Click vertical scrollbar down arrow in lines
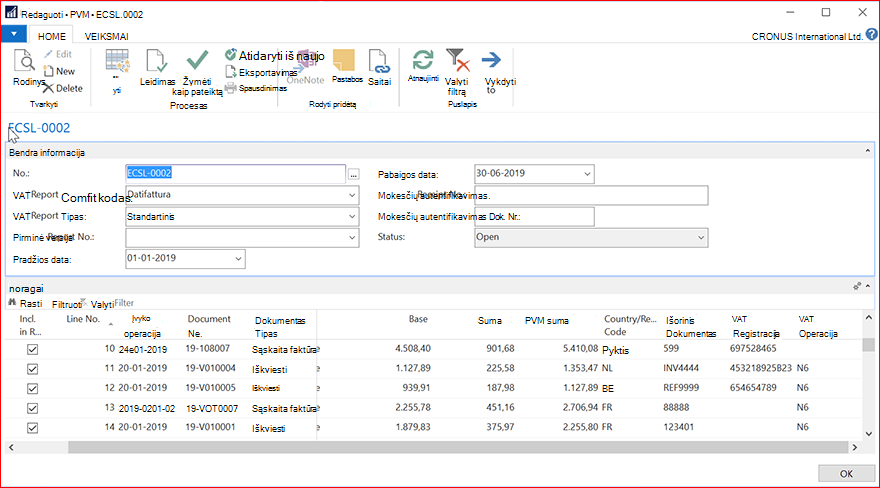Screen dimensions: 880x488 (x=869, y=434)
